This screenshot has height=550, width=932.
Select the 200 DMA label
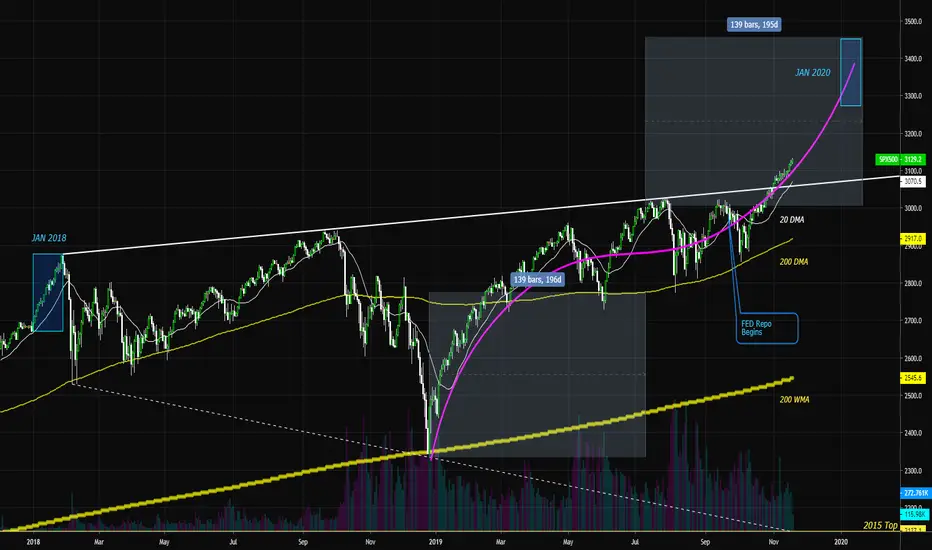click(794, 262)
